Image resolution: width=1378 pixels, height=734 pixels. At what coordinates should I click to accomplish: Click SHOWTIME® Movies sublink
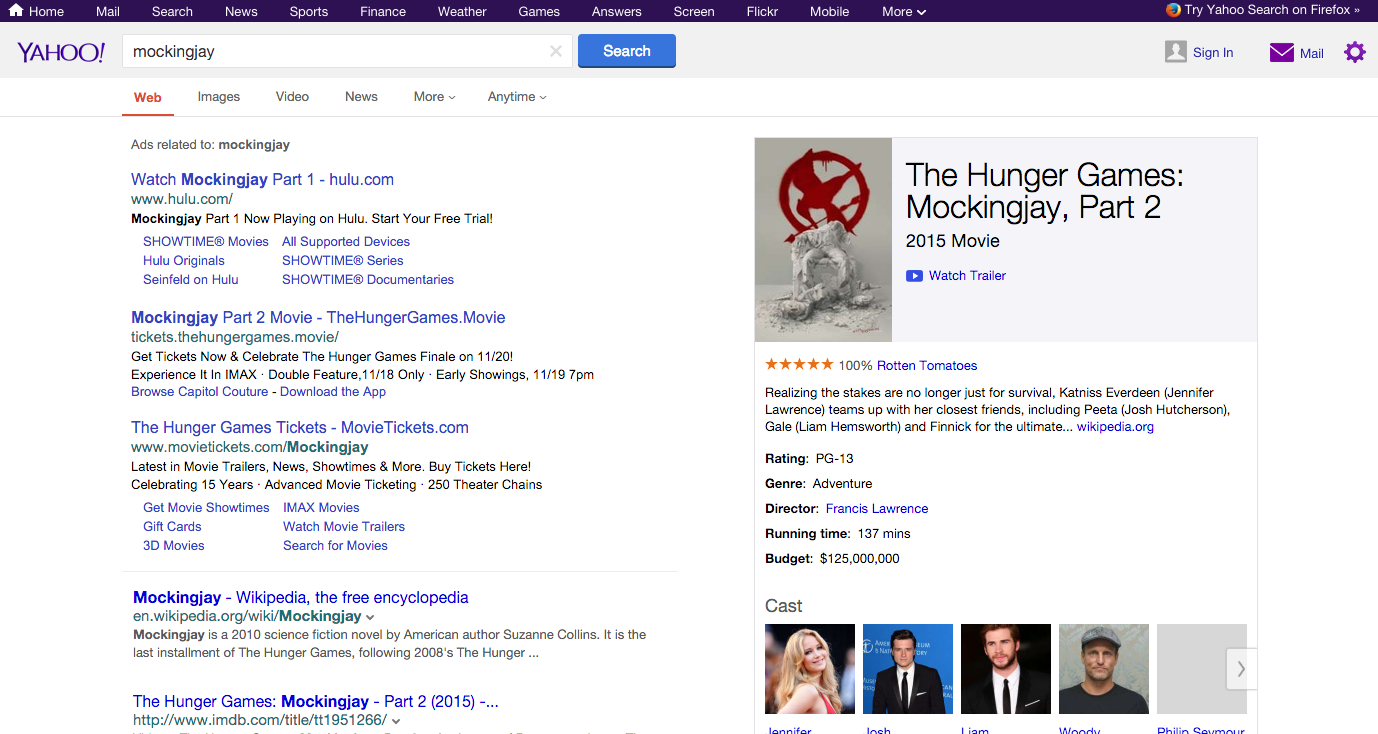click(206, 242)
